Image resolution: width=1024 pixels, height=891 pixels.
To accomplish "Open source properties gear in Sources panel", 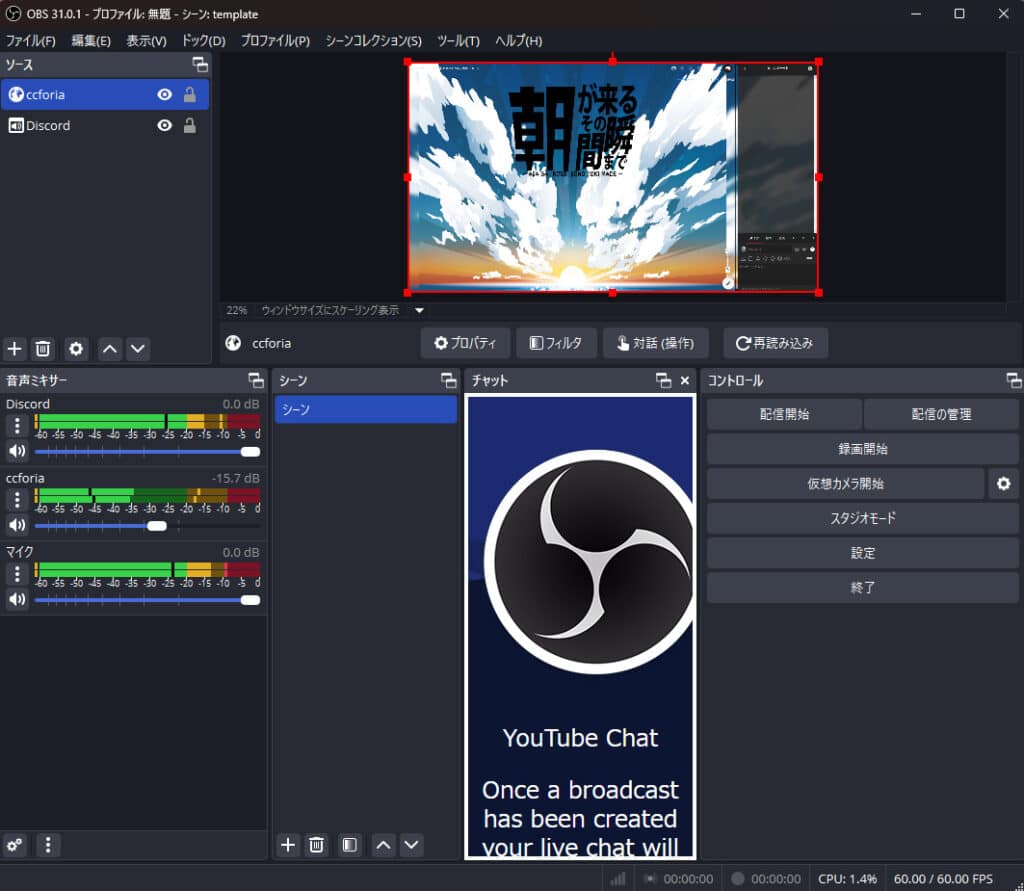I will (76, 349).
